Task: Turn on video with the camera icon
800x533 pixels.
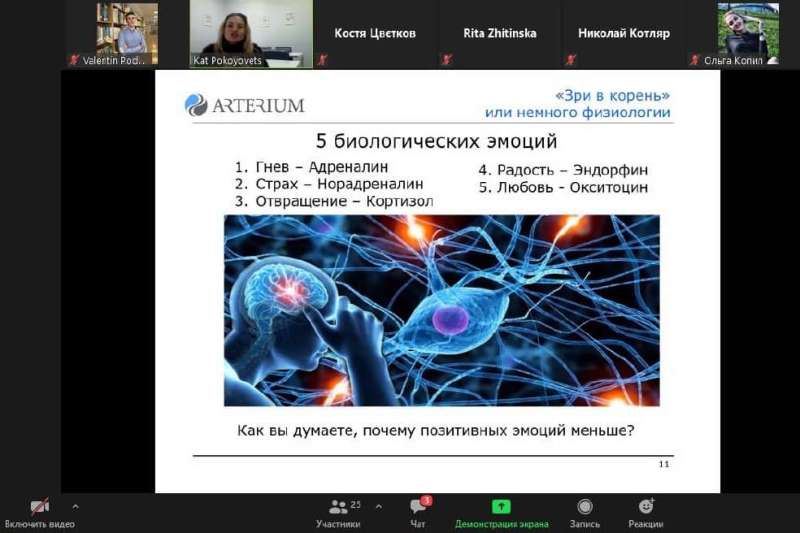Action: [40, 506]
